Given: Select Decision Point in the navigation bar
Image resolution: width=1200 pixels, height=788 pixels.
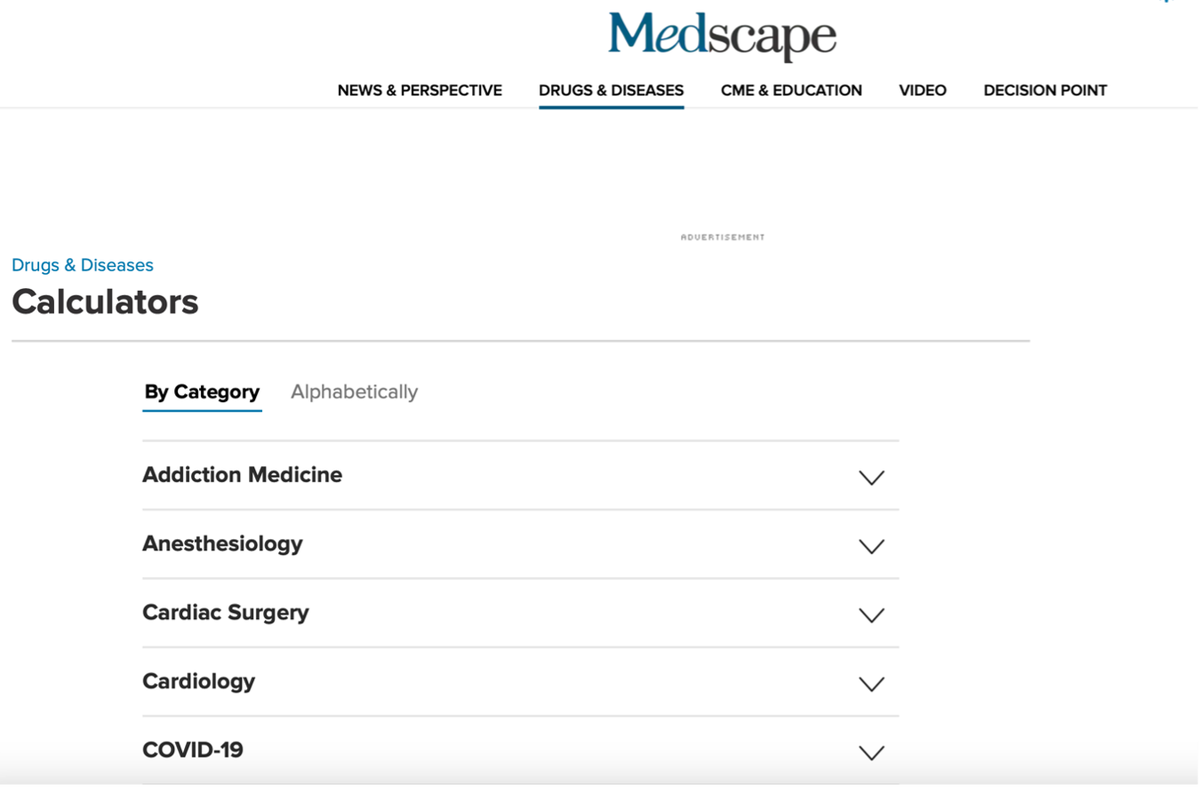Looking at the screenshot, I should pyautogui.click(x=1045, y=90).
